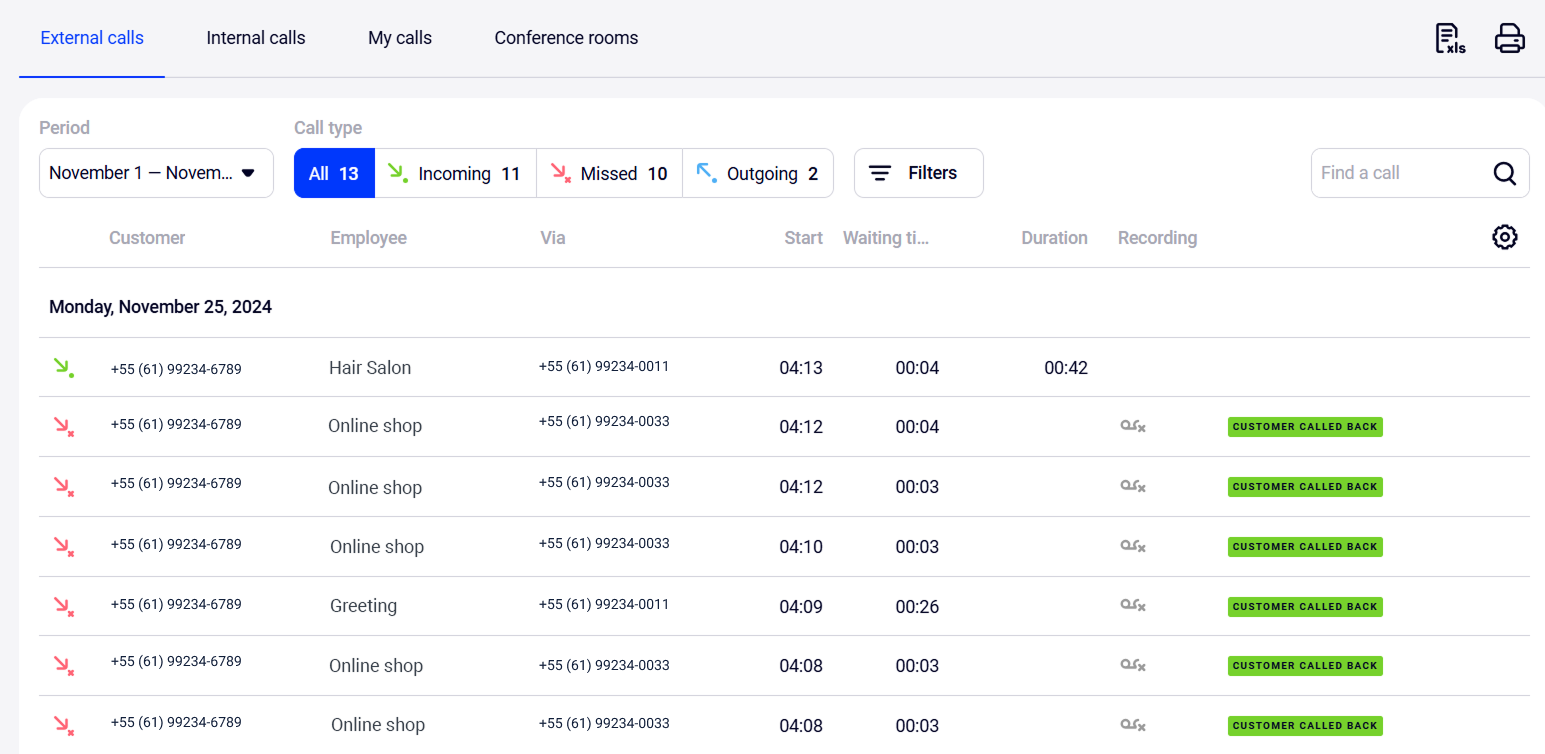Open table column settings gear
This screenshot has height=754, width=1545.
tap(1504, 237)
